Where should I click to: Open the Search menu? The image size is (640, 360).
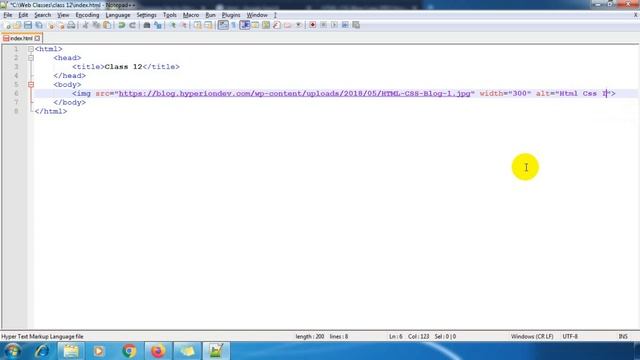(42, 15)
